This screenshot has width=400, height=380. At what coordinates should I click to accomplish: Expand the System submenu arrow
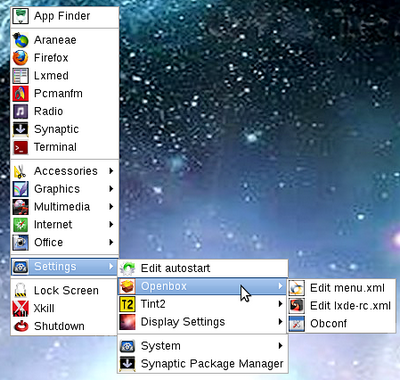281,346
